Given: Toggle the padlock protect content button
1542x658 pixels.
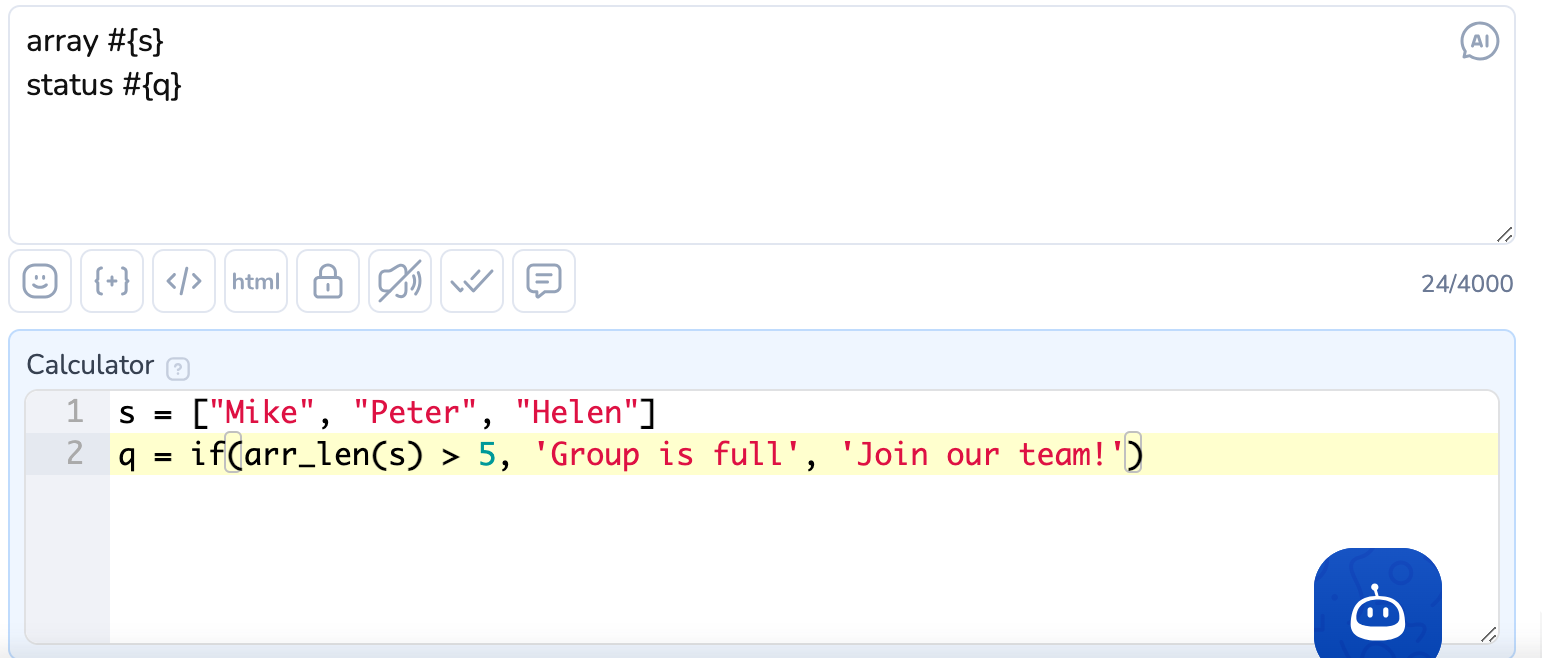Looking at the screenshot, I should (x=328, y=281).
